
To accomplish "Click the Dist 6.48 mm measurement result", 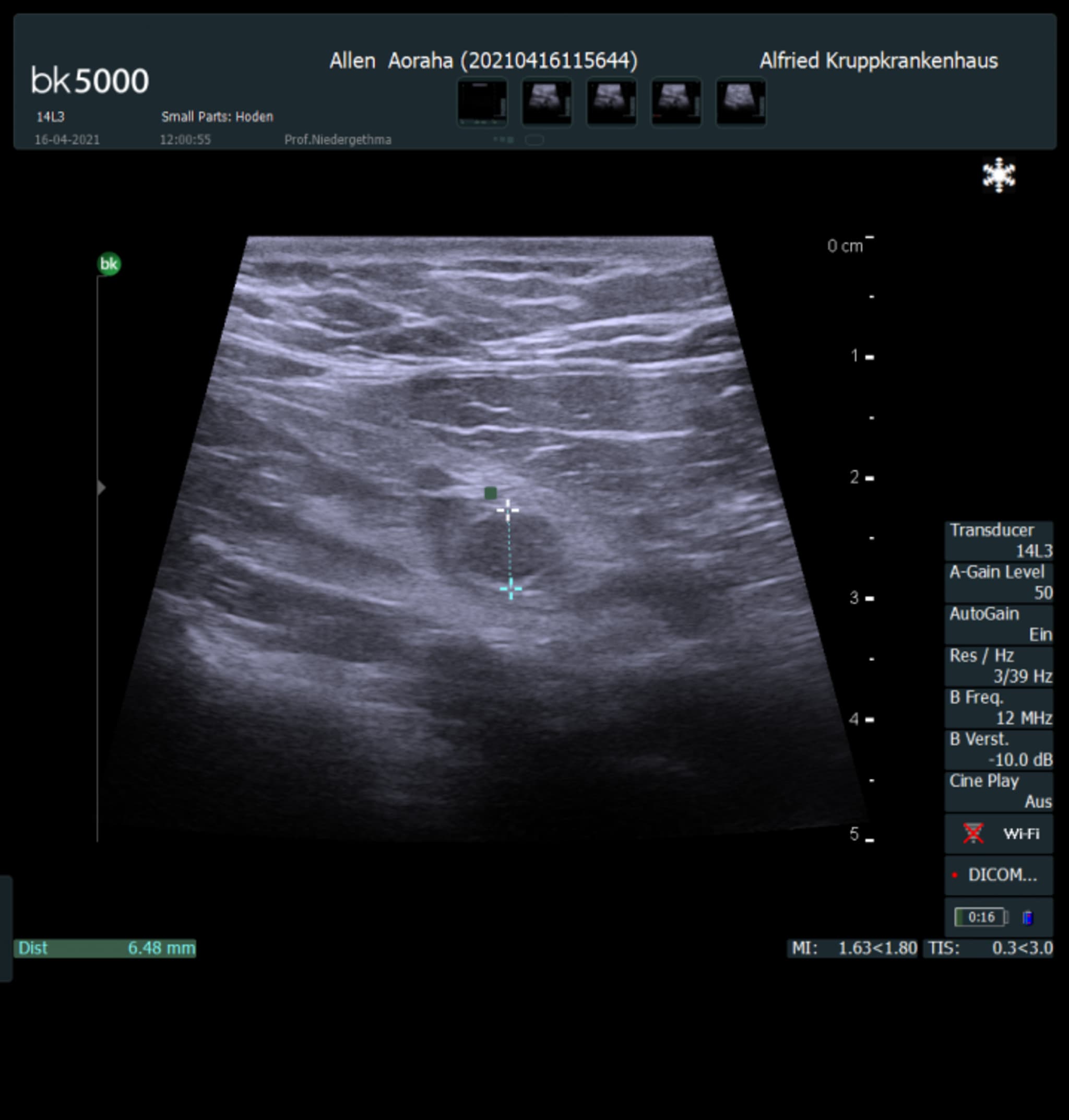I will point(105,948).
